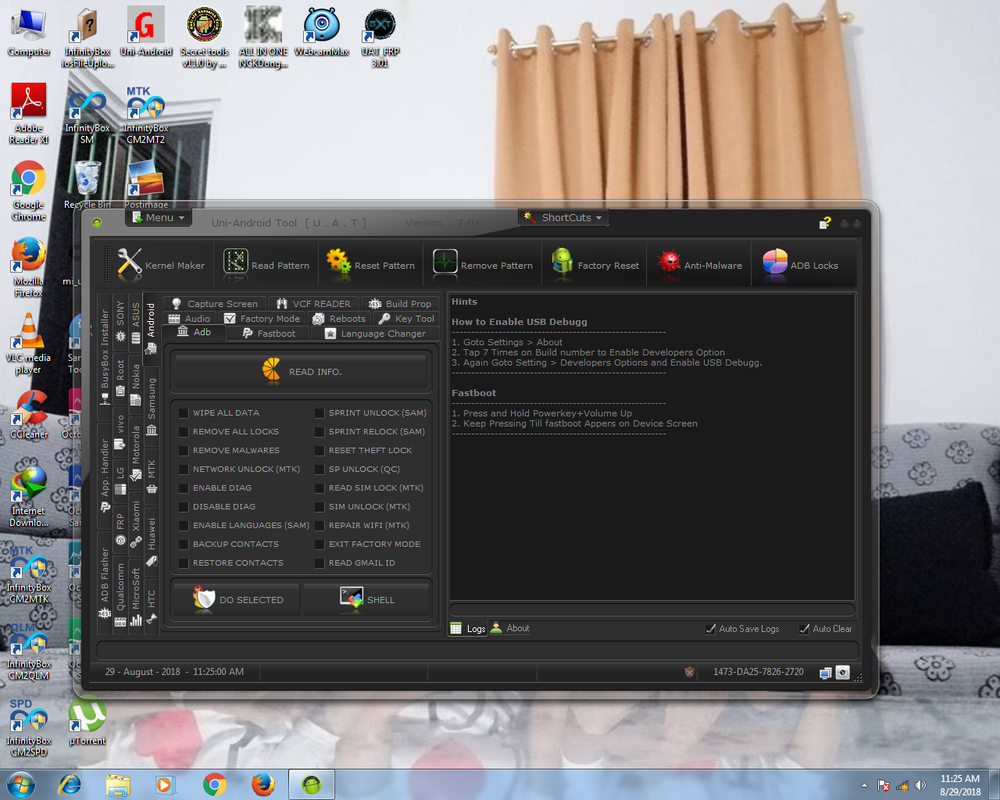Image resolution: width=1000 pixels, height=800 pixels.
Task: Check the ENABLE DIAG option
Action: click(x=184, y=488)
